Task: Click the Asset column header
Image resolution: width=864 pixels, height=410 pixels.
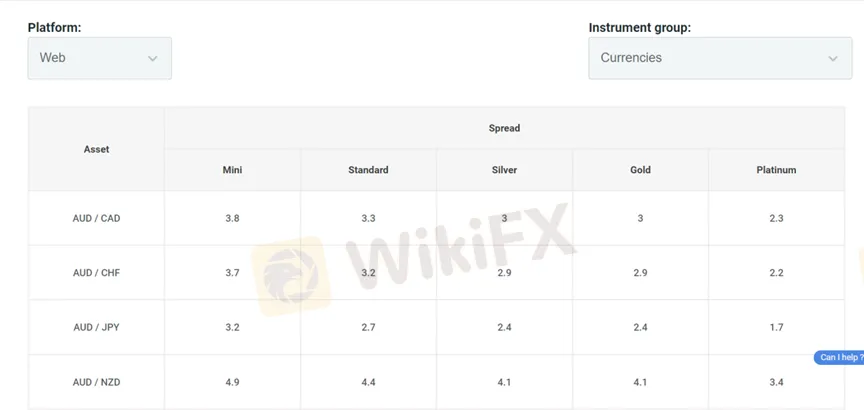Action: coord(96,149)
